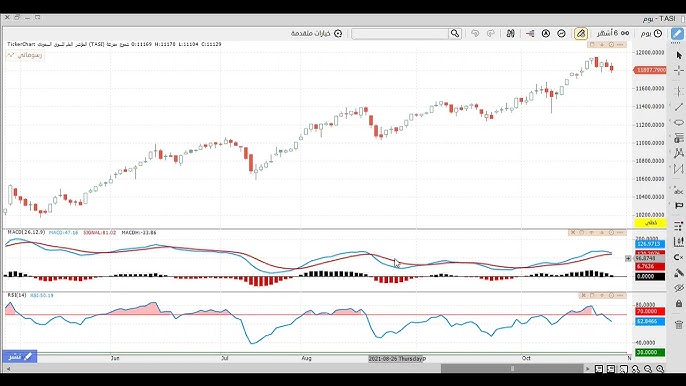Delete drawings with trash icon
This screenshot has width=686, height=386.
pyautogui.click(x=679, y=324)
